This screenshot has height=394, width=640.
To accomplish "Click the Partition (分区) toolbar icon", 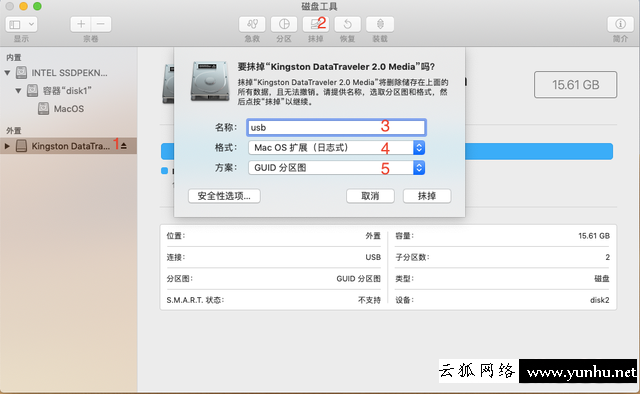I will tap(284, 24).
